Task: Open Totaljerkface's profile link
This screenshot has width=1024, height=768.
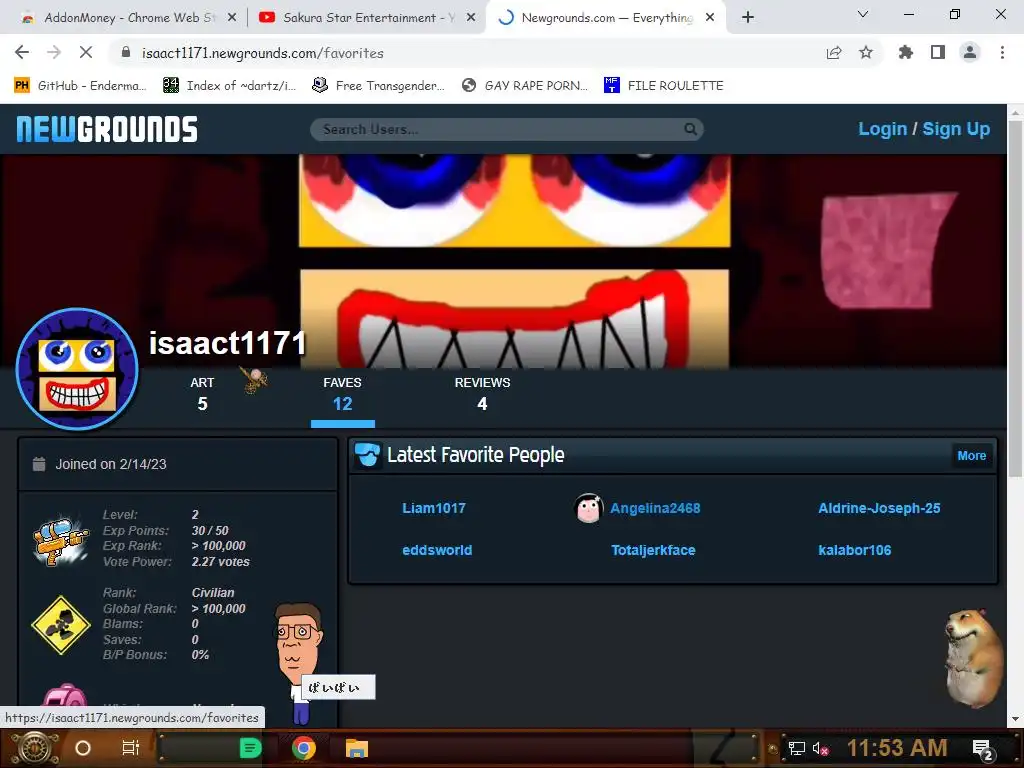Action: [653, 550]
